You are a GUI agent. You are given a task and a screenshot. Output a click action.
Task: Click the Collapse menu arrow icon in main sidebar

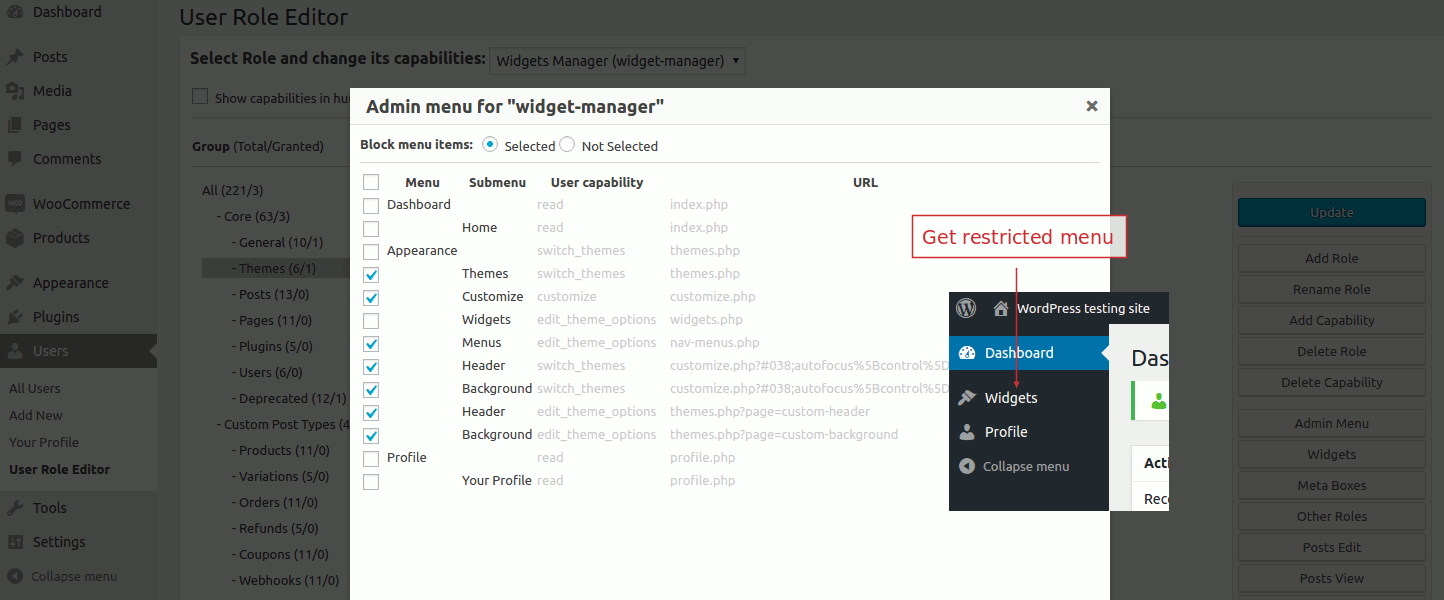14,576
